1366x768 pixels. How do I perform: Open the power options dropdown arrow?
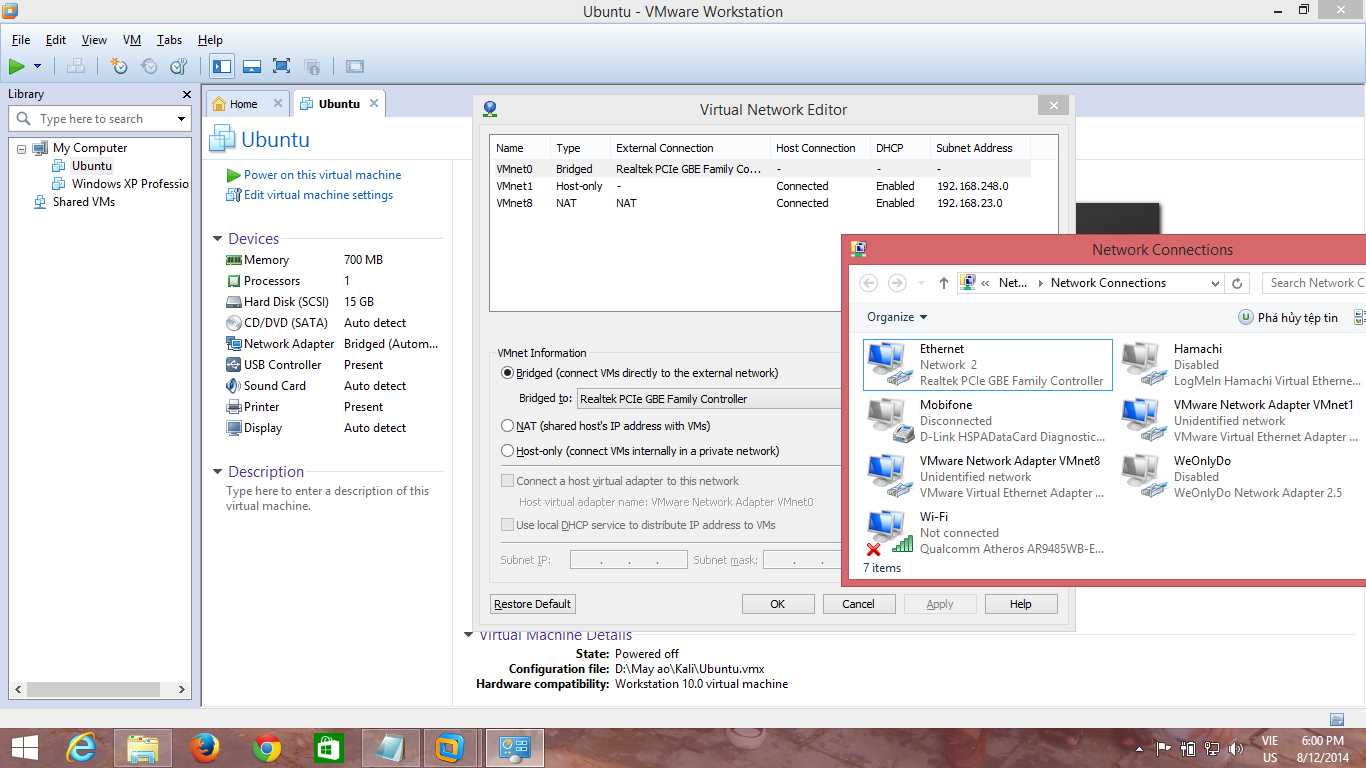click(x=38, y=66)
